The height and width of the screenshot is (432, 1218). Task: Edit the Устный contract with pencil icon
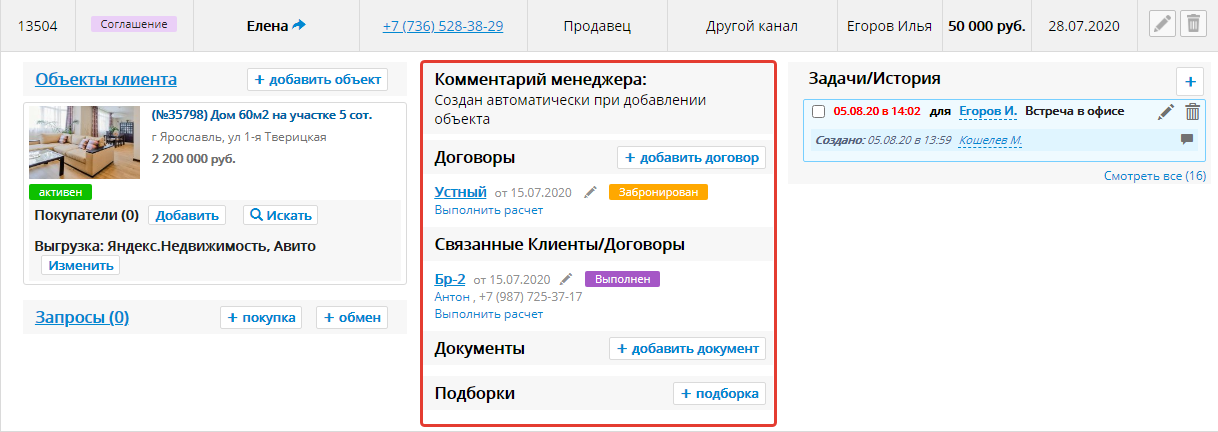pyautogui.click(x=591, y=192)
